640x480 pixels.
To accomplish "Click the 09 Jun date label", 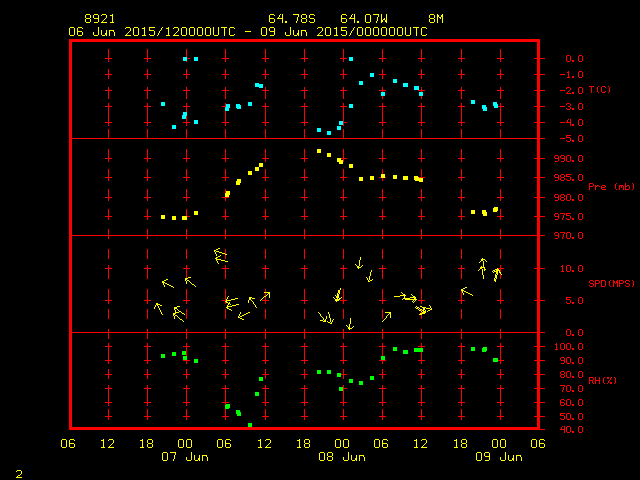I will tap(499, 457).
